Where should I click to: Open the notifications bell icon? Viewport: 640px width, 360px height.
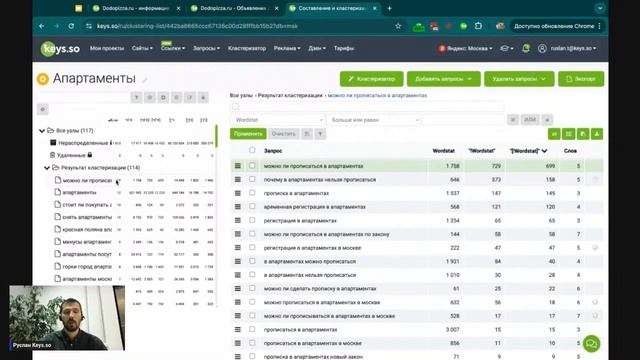[x=526, y=48]
